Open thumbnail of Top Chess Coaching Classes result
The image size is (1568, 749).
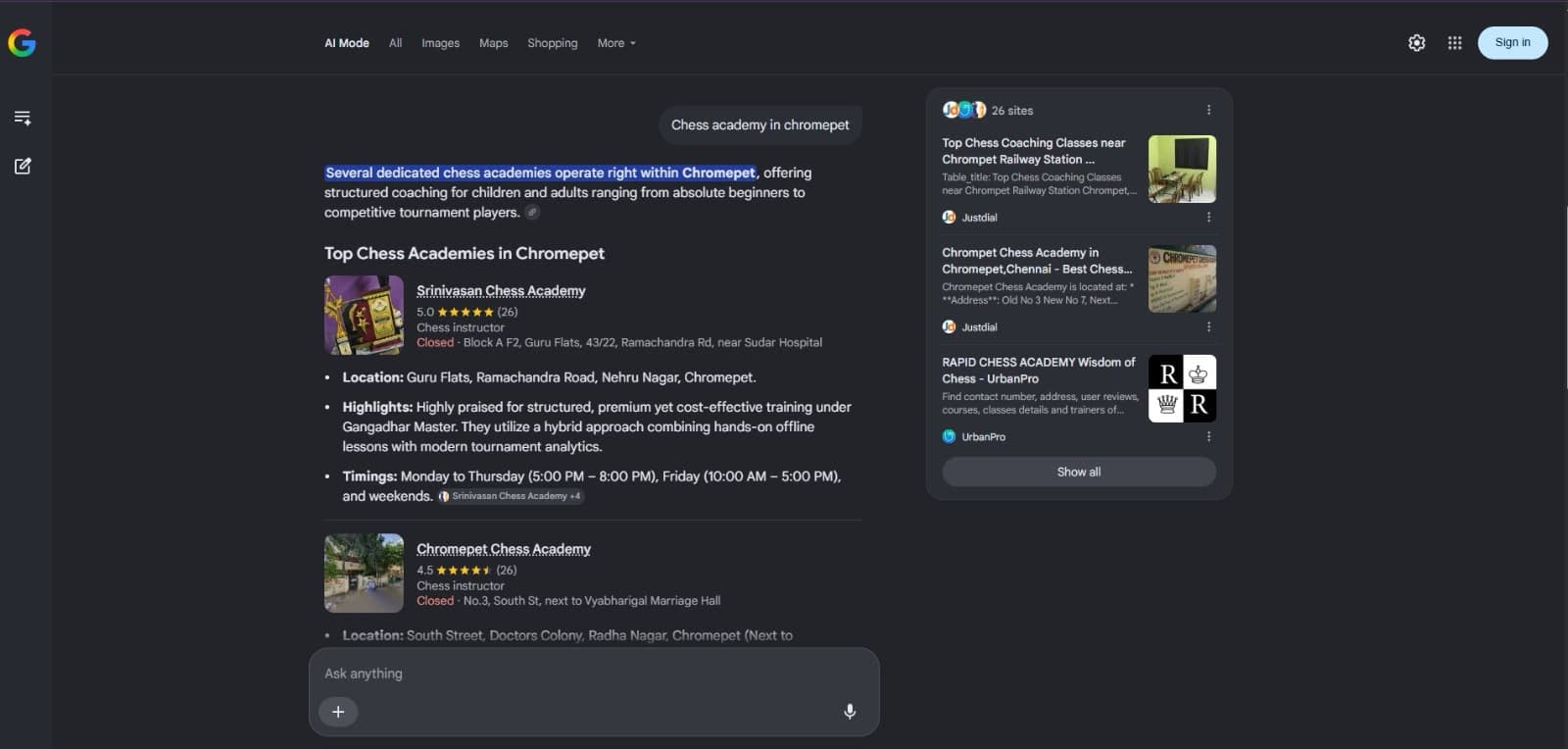pos(1182,169)
